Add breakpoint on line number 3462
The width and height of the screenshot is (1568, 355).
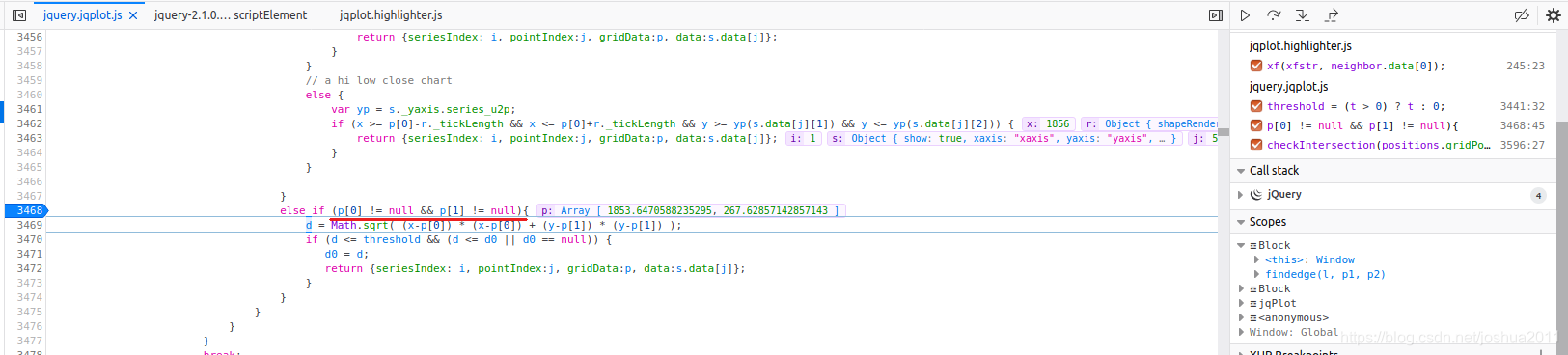coord(29,123)
